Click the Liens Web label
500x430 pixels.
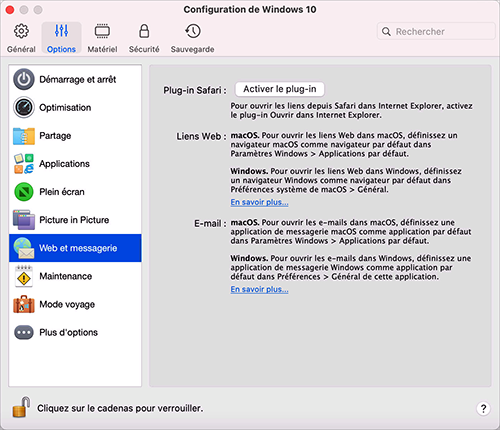pos(201,137)
